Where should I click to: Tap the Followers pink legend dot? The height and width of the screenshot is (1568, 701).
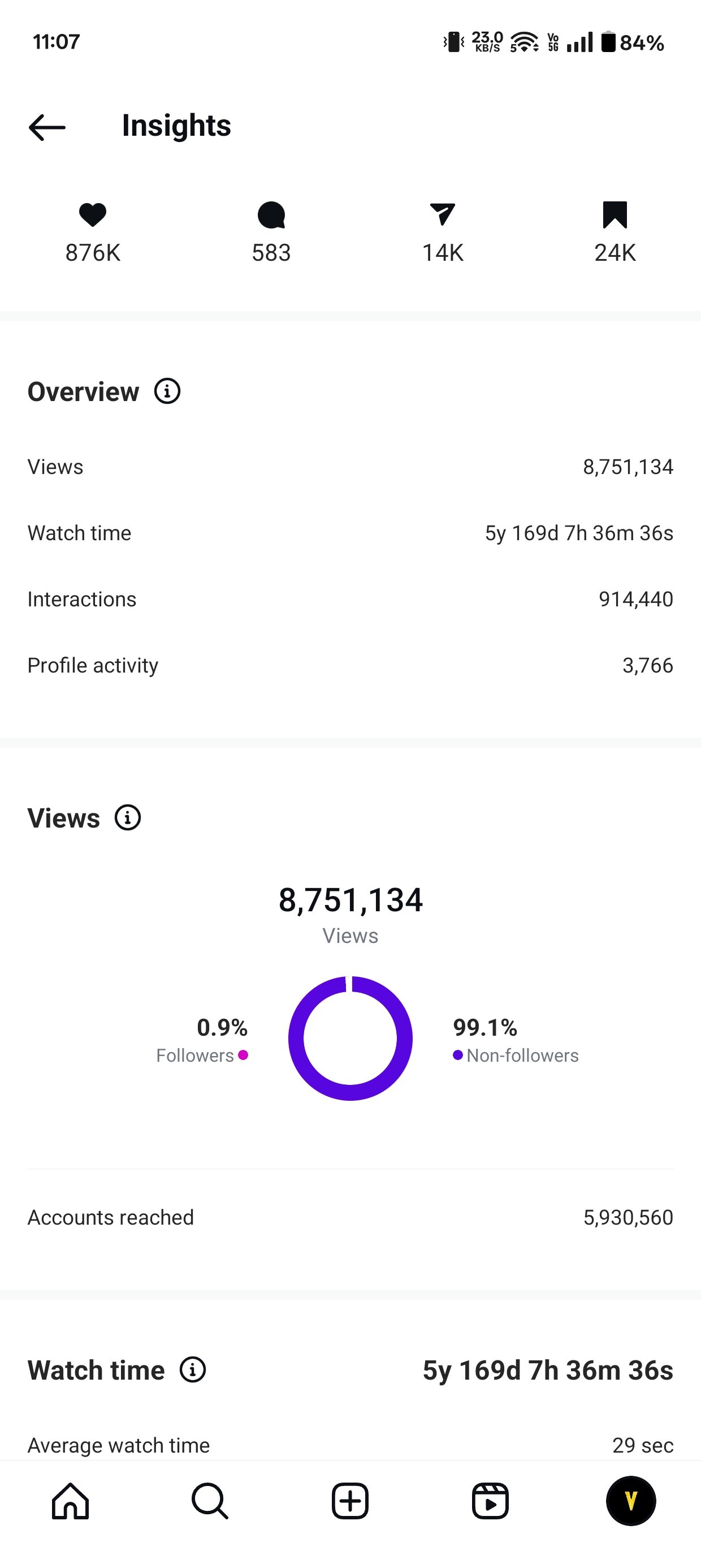tap(243, 1055)
